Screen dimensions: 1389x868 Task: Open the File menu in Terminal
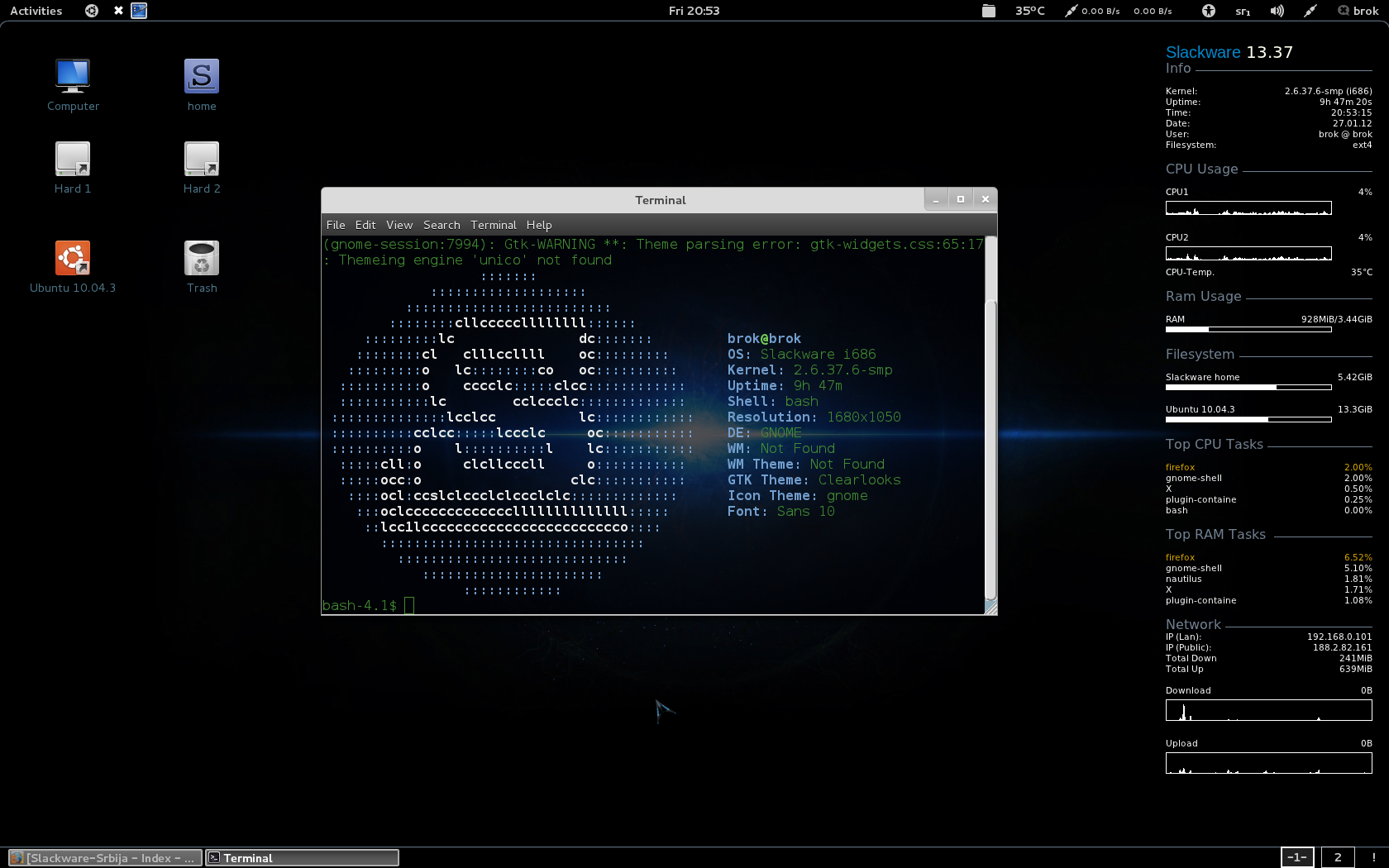coord(336,225)
